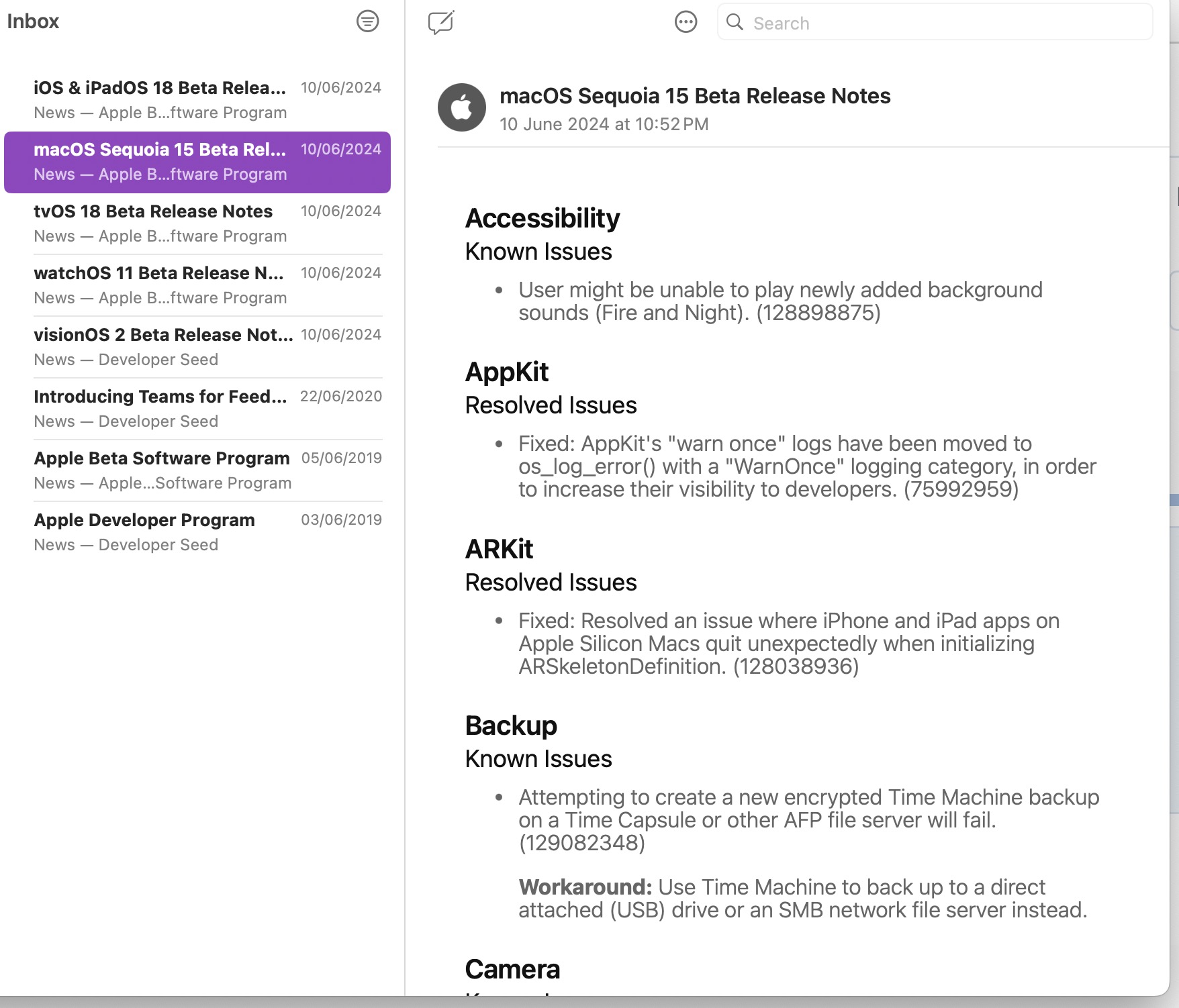Click the Camera section heading

pos(512,969)
